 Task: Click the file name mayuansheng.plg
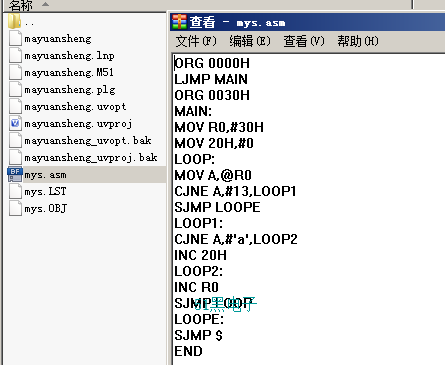pyautogui.click(x=70, y=90)
